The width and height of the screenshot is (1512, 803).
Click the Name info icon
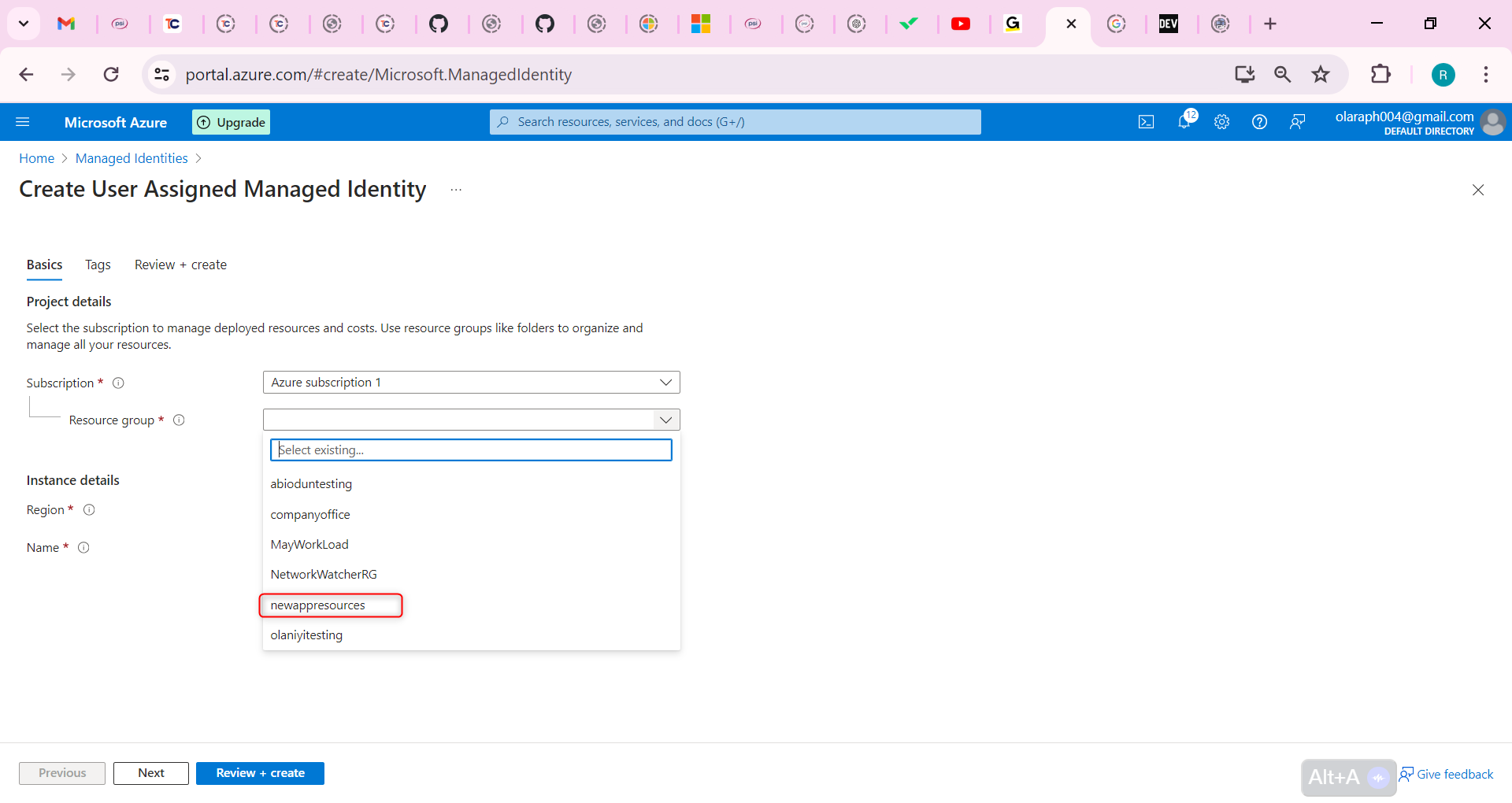tap(83, 548)
